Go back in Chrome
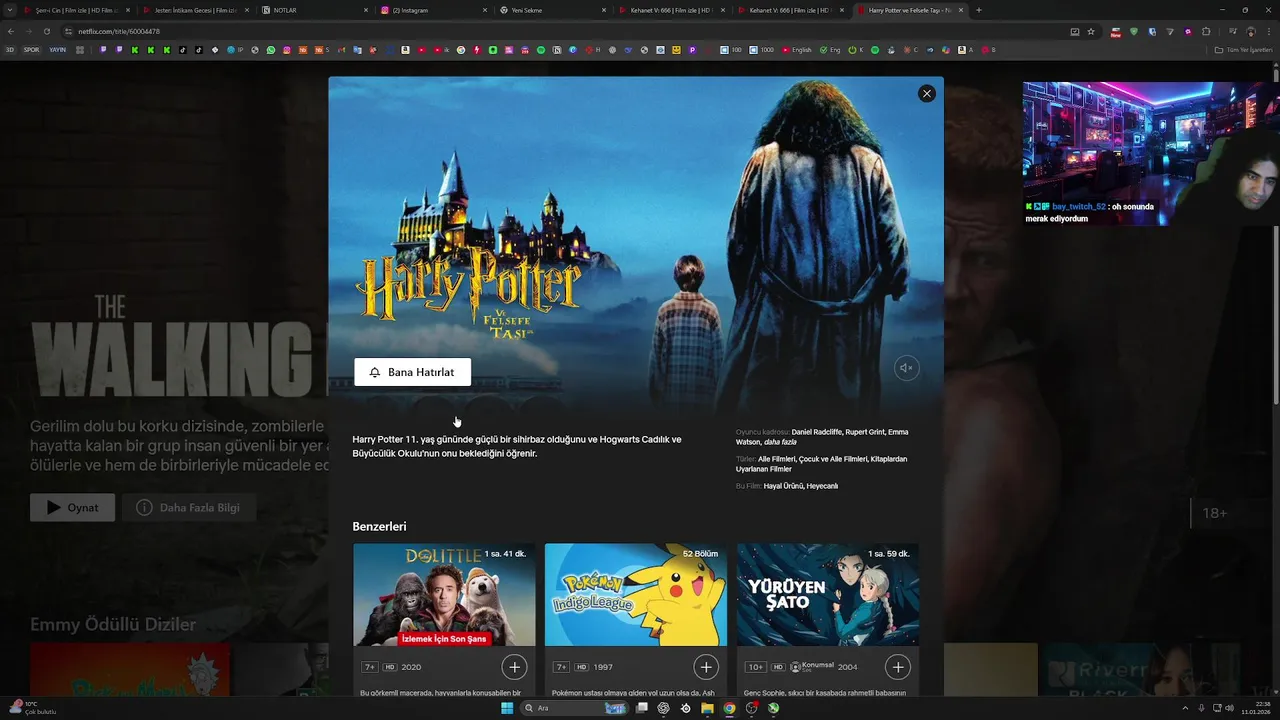This screenshot has width=1280, height=720. pyautogui.click(x=11, y=31)
